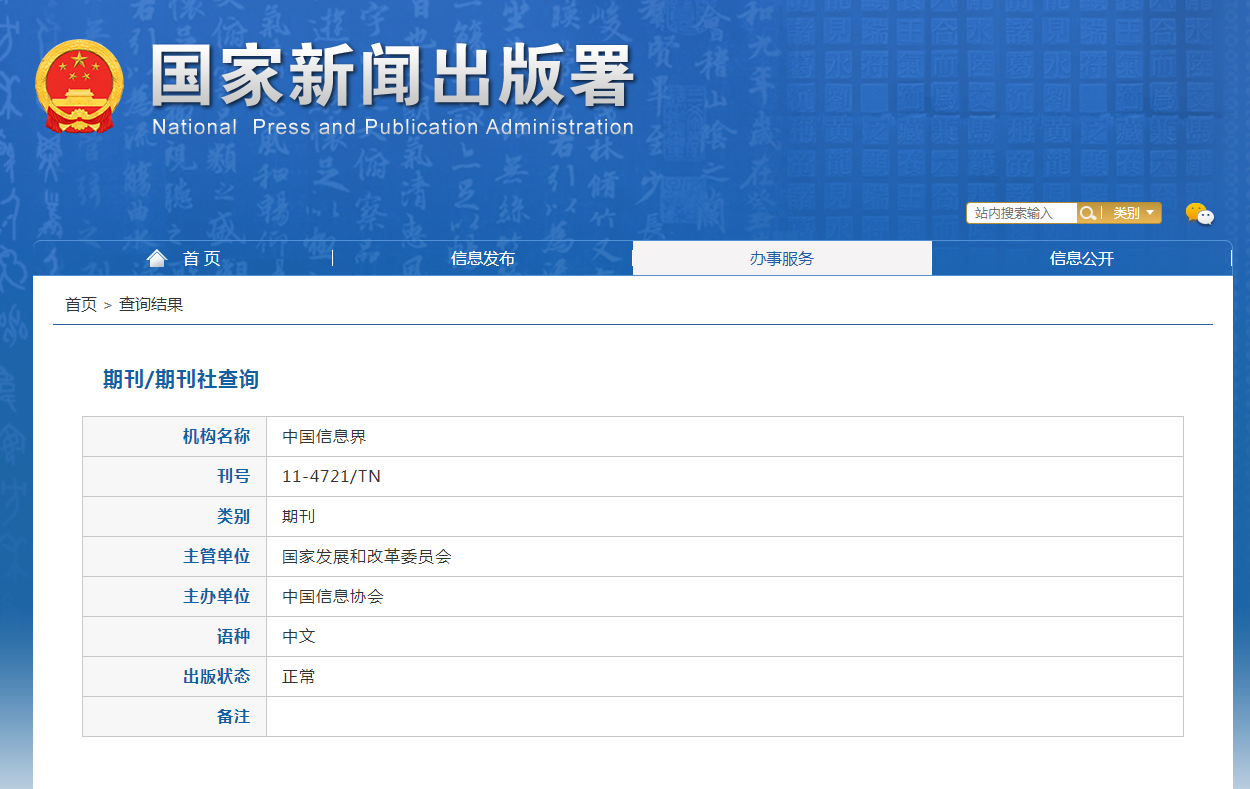This screenshot has height=789, width=1250.
Task: Click the 站内搜索输入 search field
Action: (x=1020, y=213)
